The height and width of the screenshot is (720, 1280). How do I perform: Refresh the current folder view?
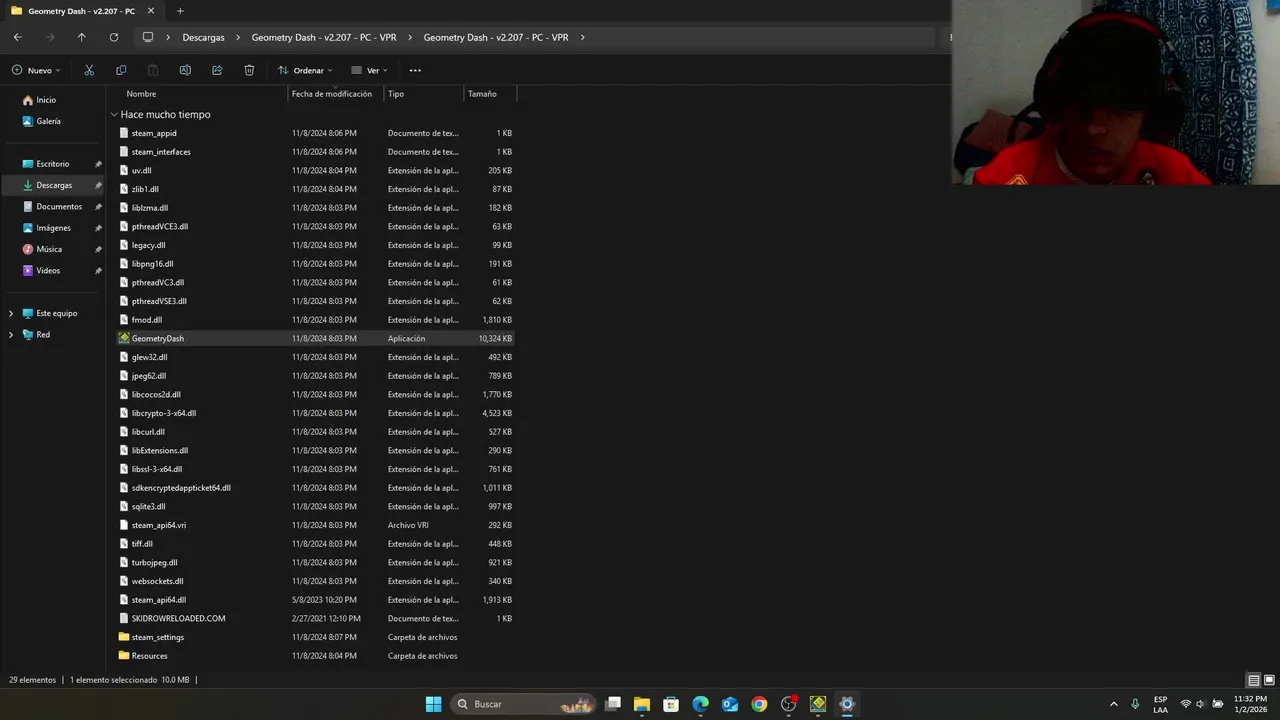coord(114,37)
